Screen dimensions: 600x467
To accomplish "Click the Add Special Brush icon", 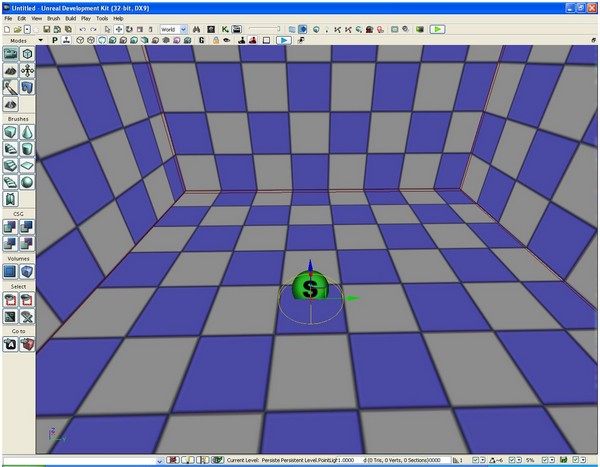I will (10, 272).
